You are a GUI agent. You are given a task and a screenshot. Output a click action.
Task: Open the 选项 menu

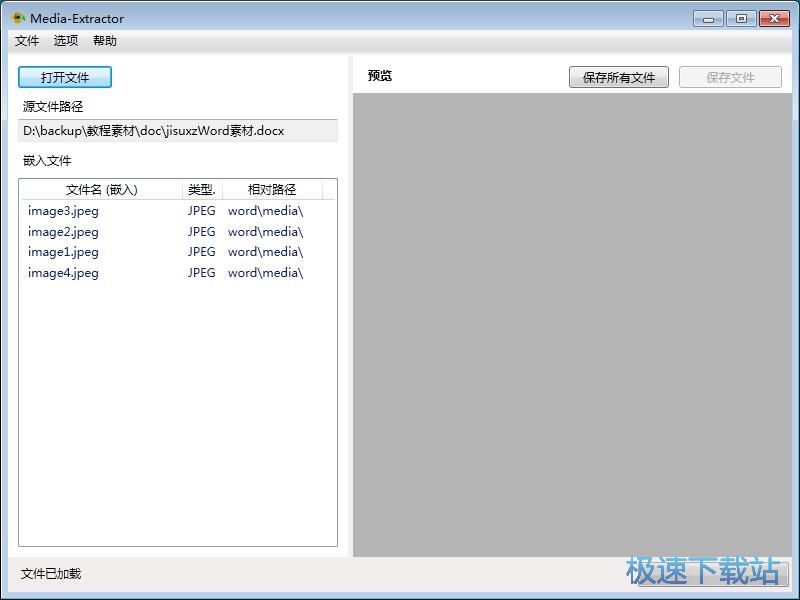pos(65,41)
